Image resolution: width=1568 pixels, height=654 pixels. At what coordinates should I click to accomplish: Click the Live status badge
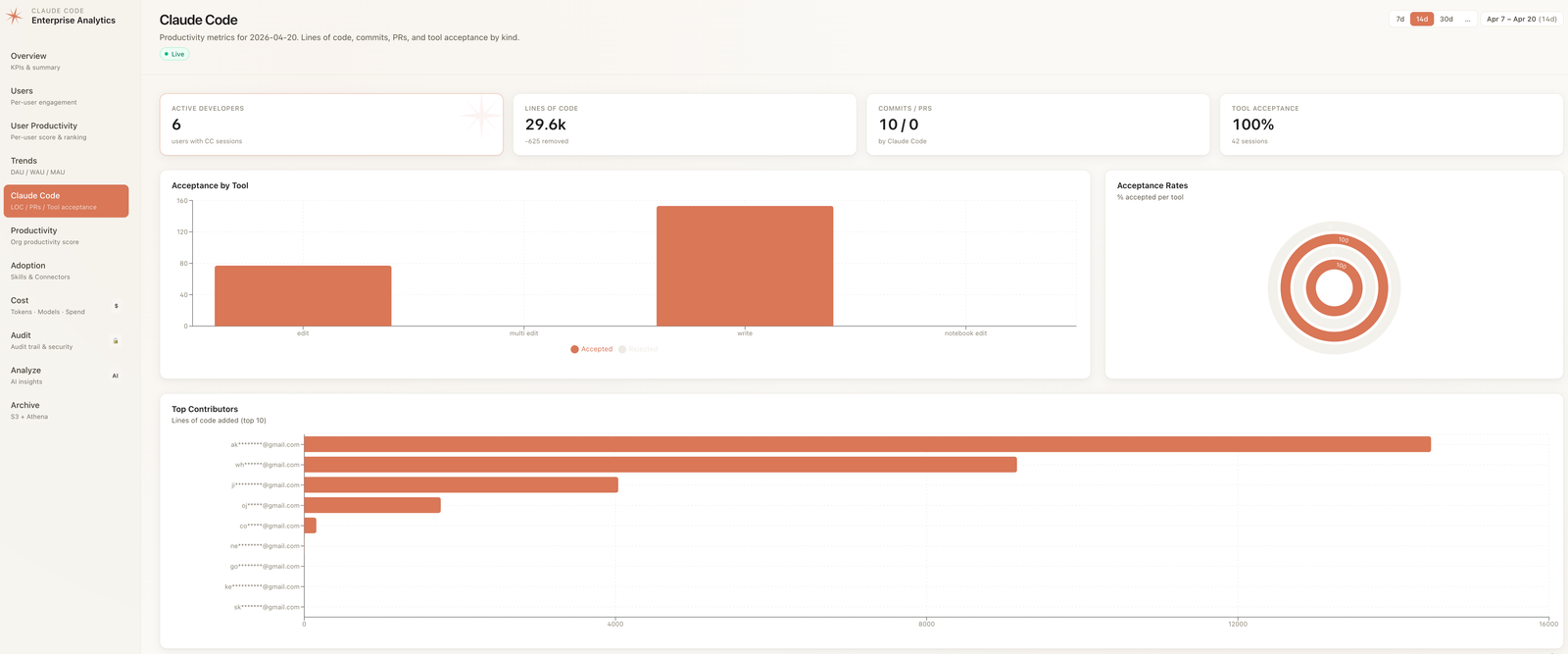point(174,54)
